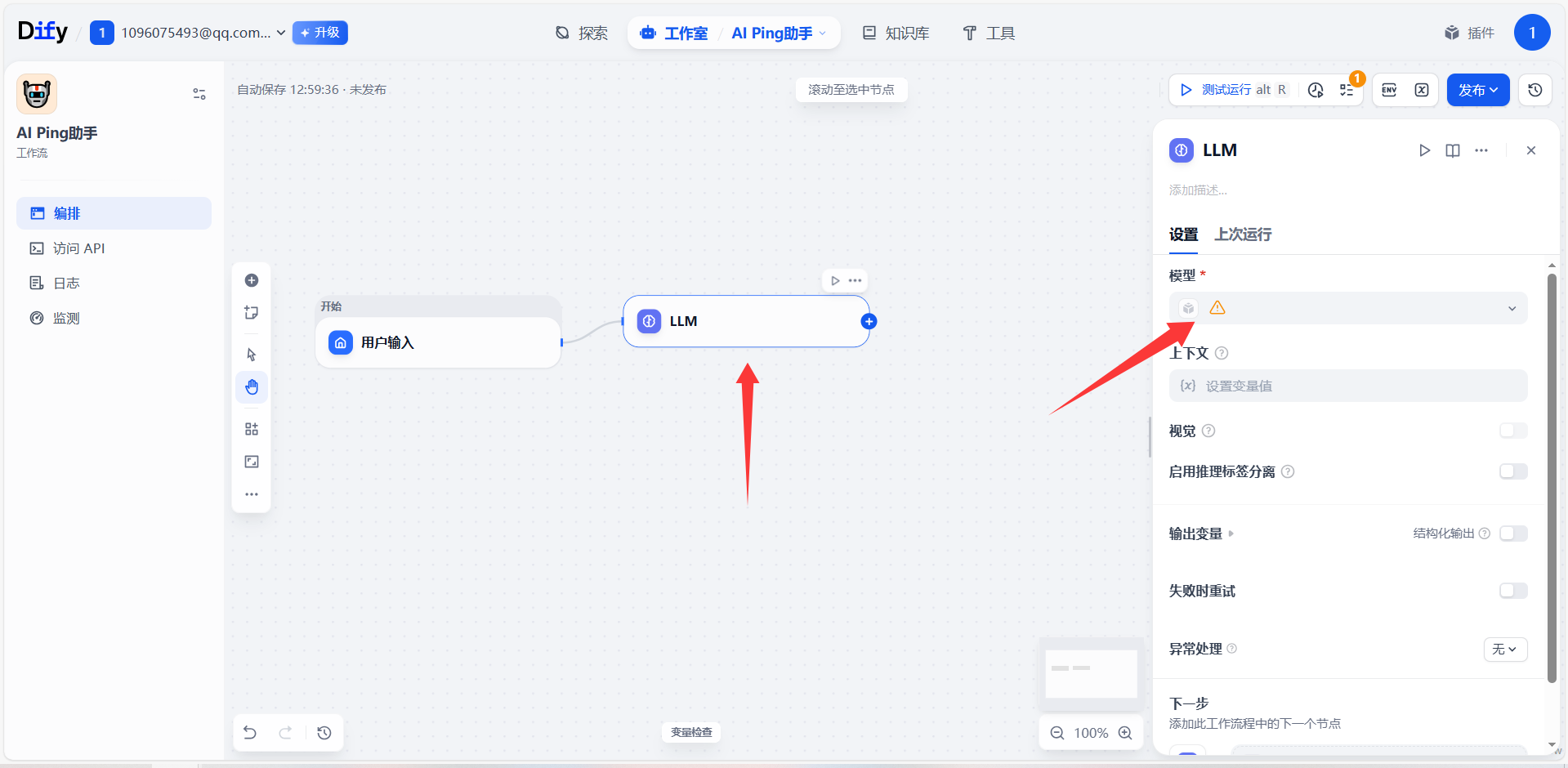This screenshot has height=768, width=1568.
Task: Open the 100% zoom level menu
Action: [1091, 733]
